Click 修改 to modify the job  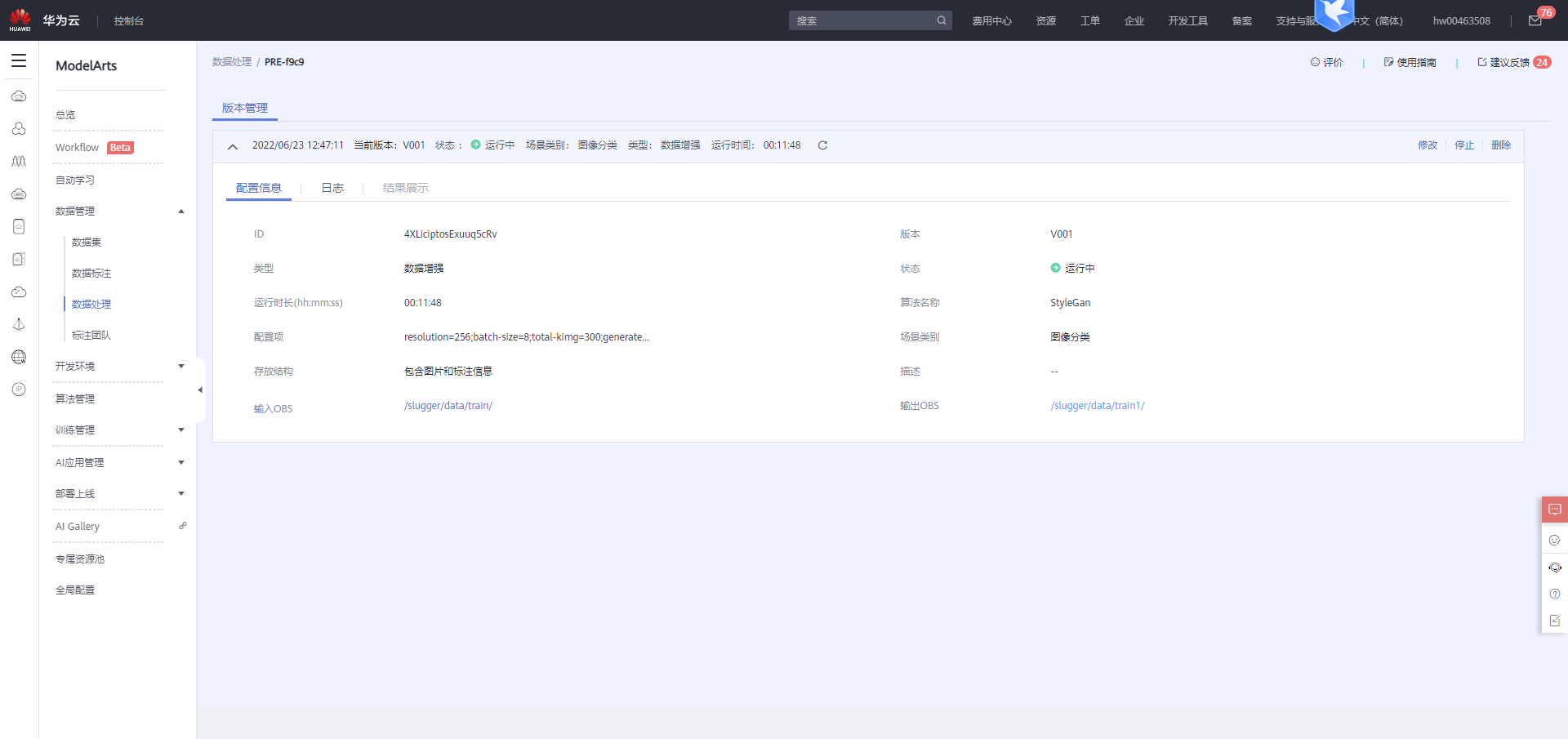click(x=1428, y=145)
